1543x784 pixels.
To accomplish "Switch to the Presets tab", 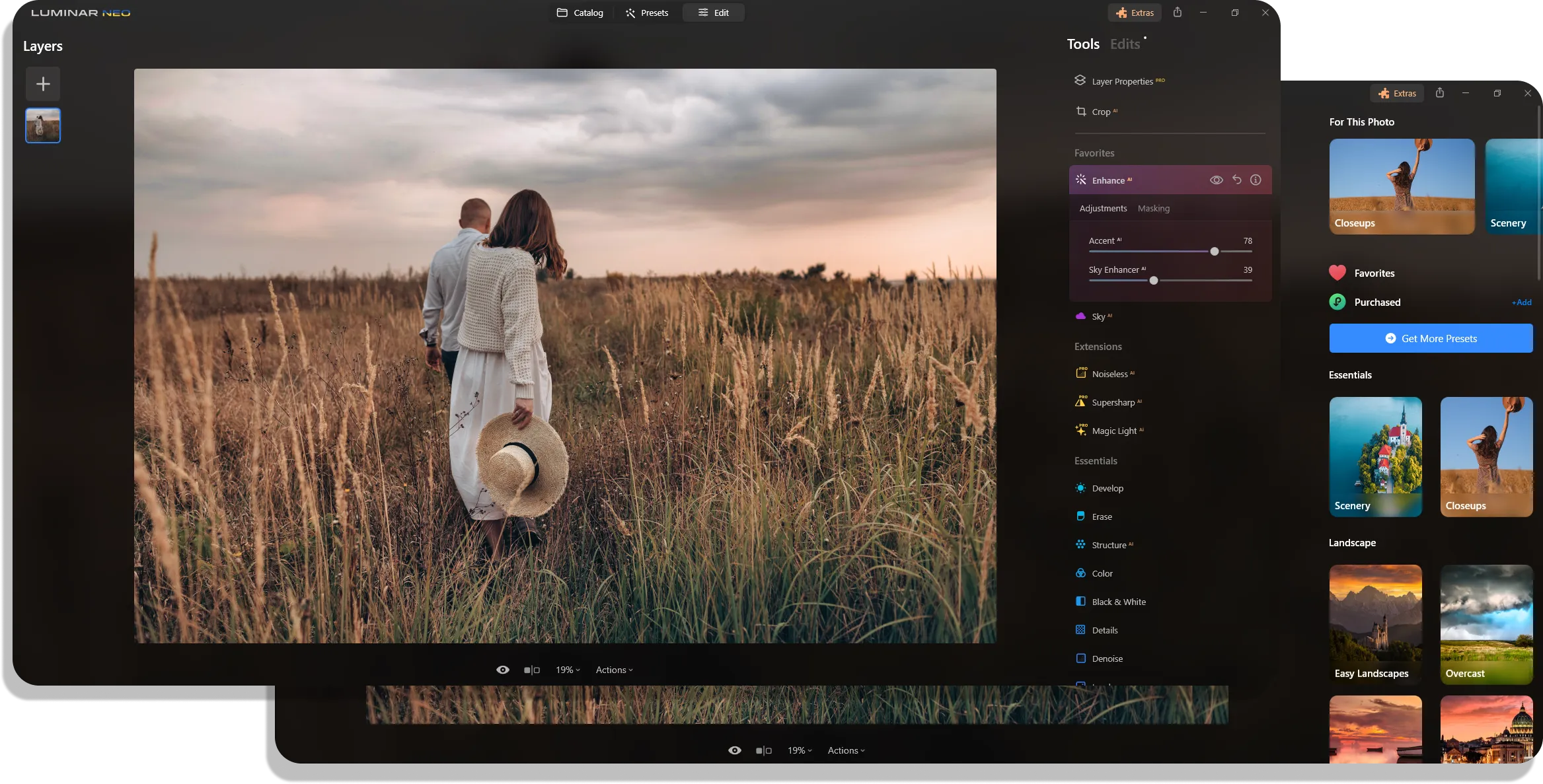I will (x=647, y=13).
